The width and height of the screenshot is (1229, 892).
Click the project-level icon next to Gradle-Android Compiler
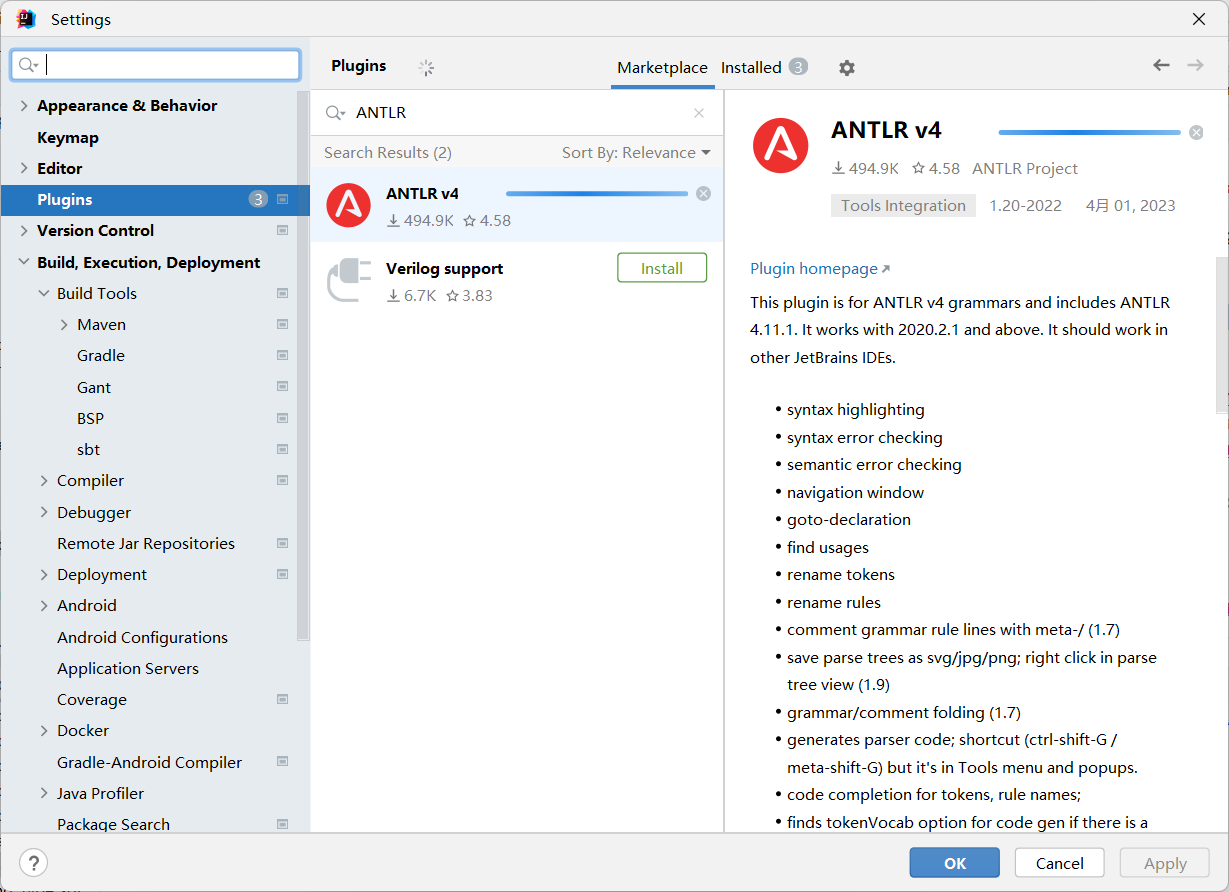click(283, 763)
